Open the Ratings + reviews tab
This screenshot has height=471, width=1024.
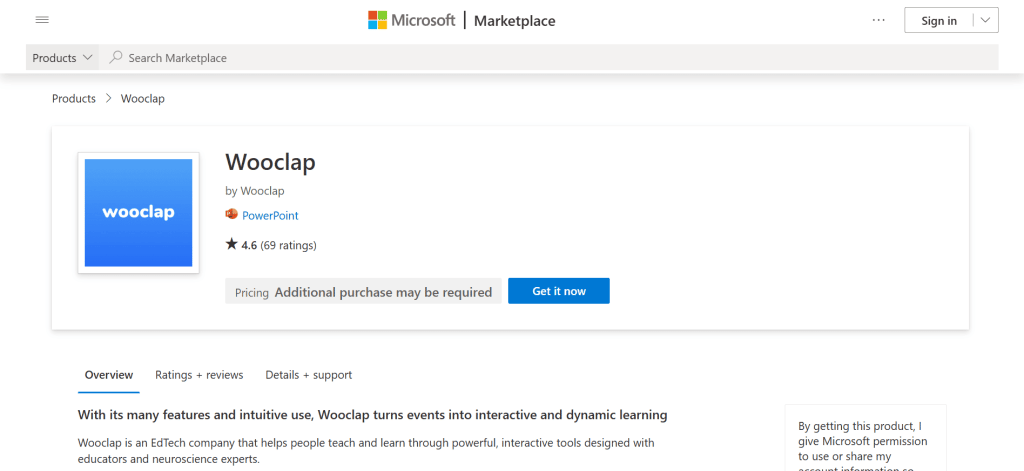coord(199,375)
